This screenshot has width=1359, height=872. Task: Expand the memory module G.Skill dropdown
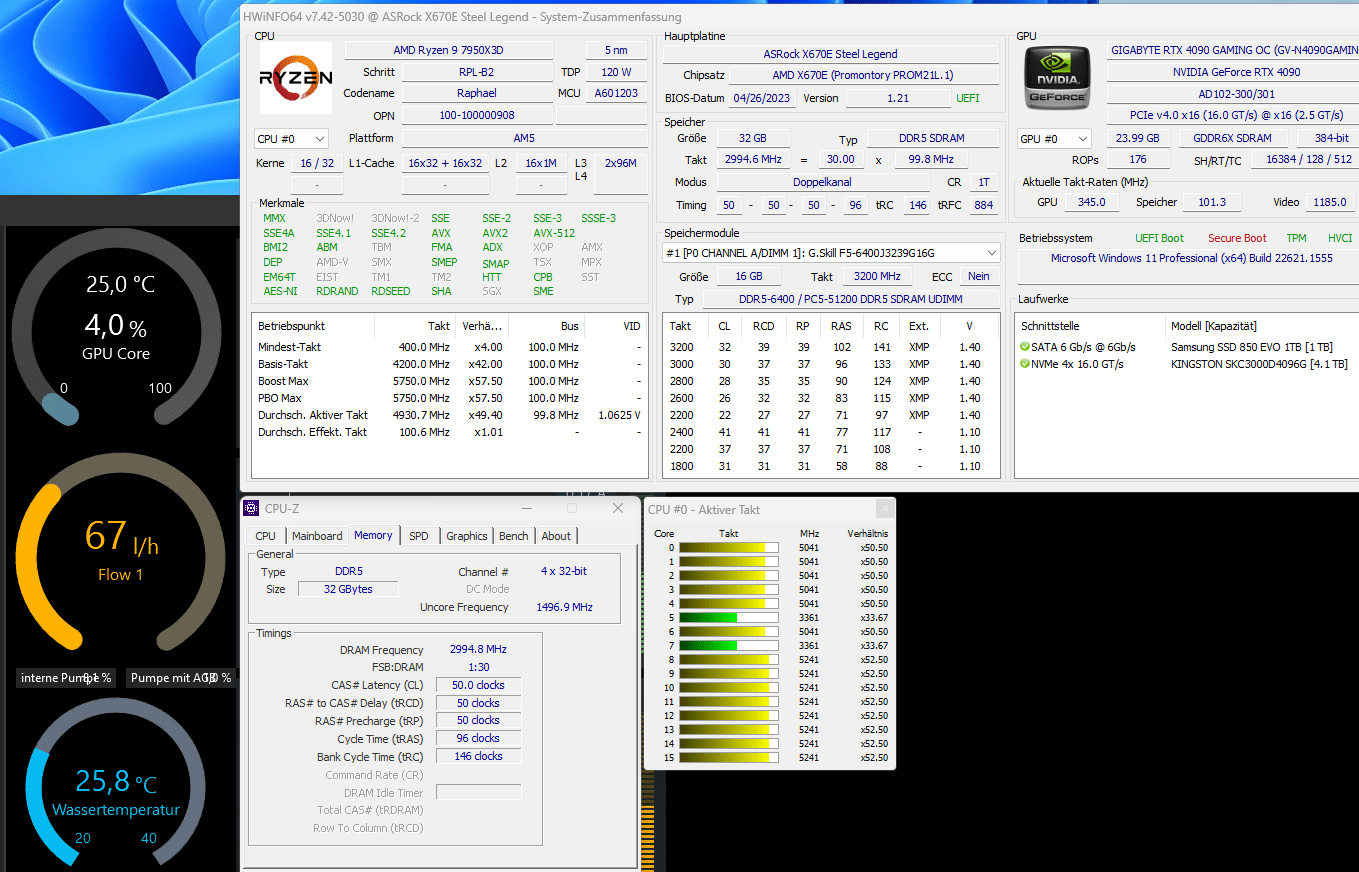(831, 253)
